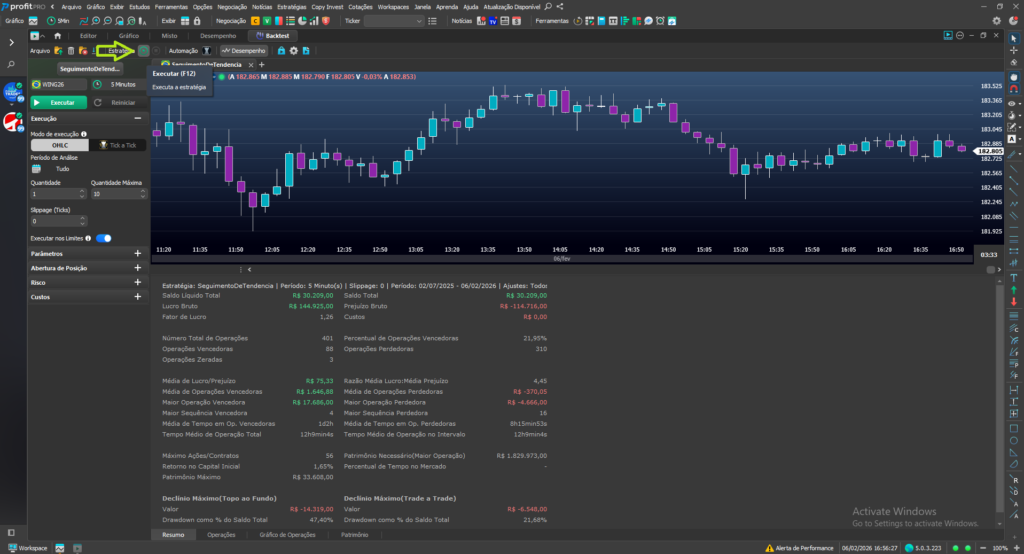Click the home icon beside the Editor tab
Screen dimensions: 1024x554
point(57,36)
